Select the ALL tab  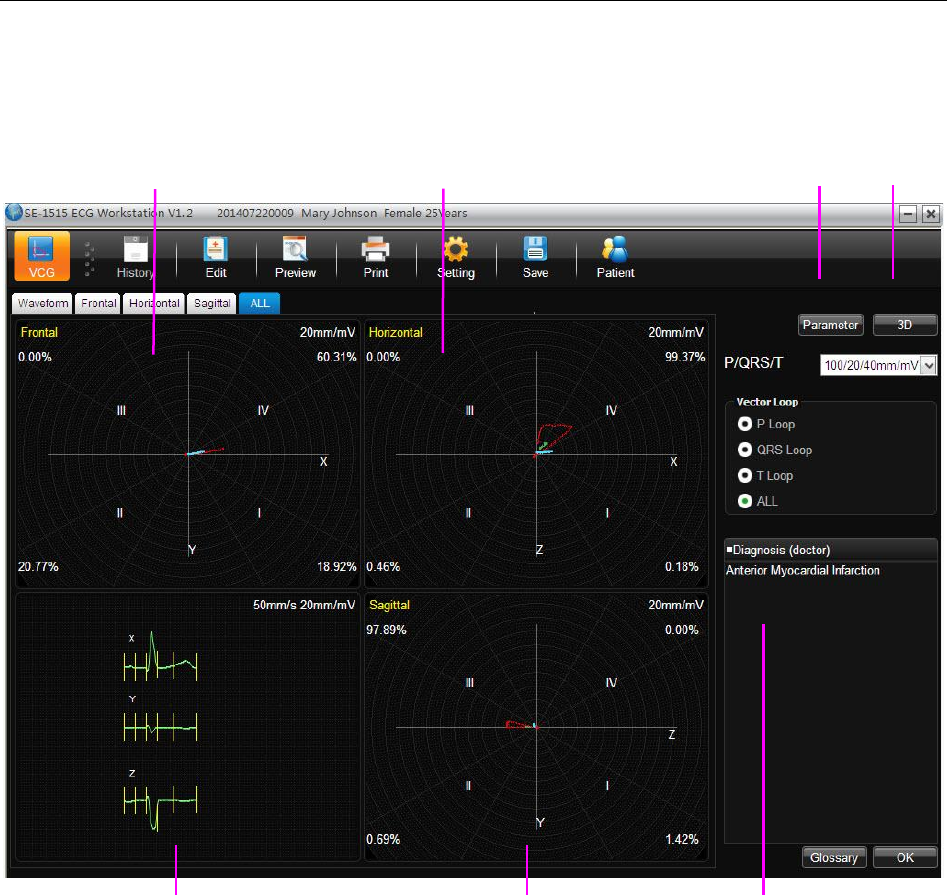[260, 303]
